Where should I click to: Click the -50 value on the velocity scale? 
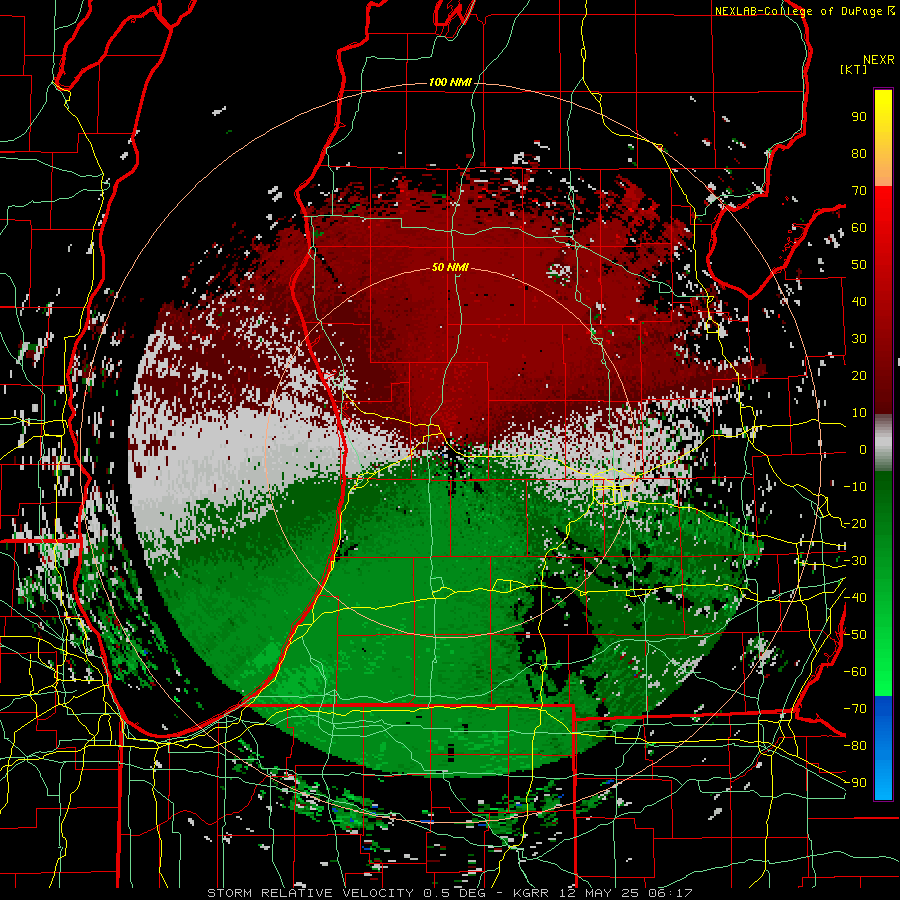(x=855, y=635)
